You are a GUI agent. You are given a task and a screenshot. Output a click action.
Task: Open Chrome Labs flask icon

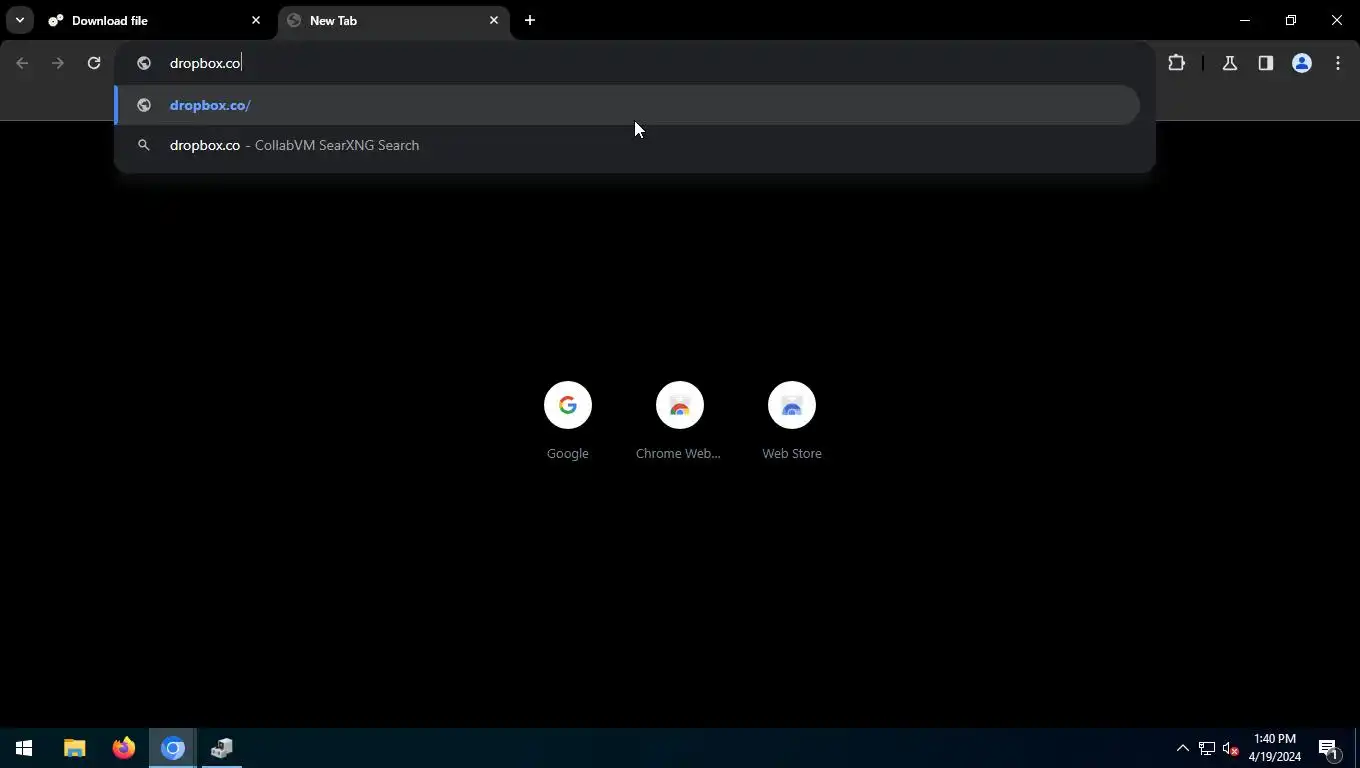1230,63
